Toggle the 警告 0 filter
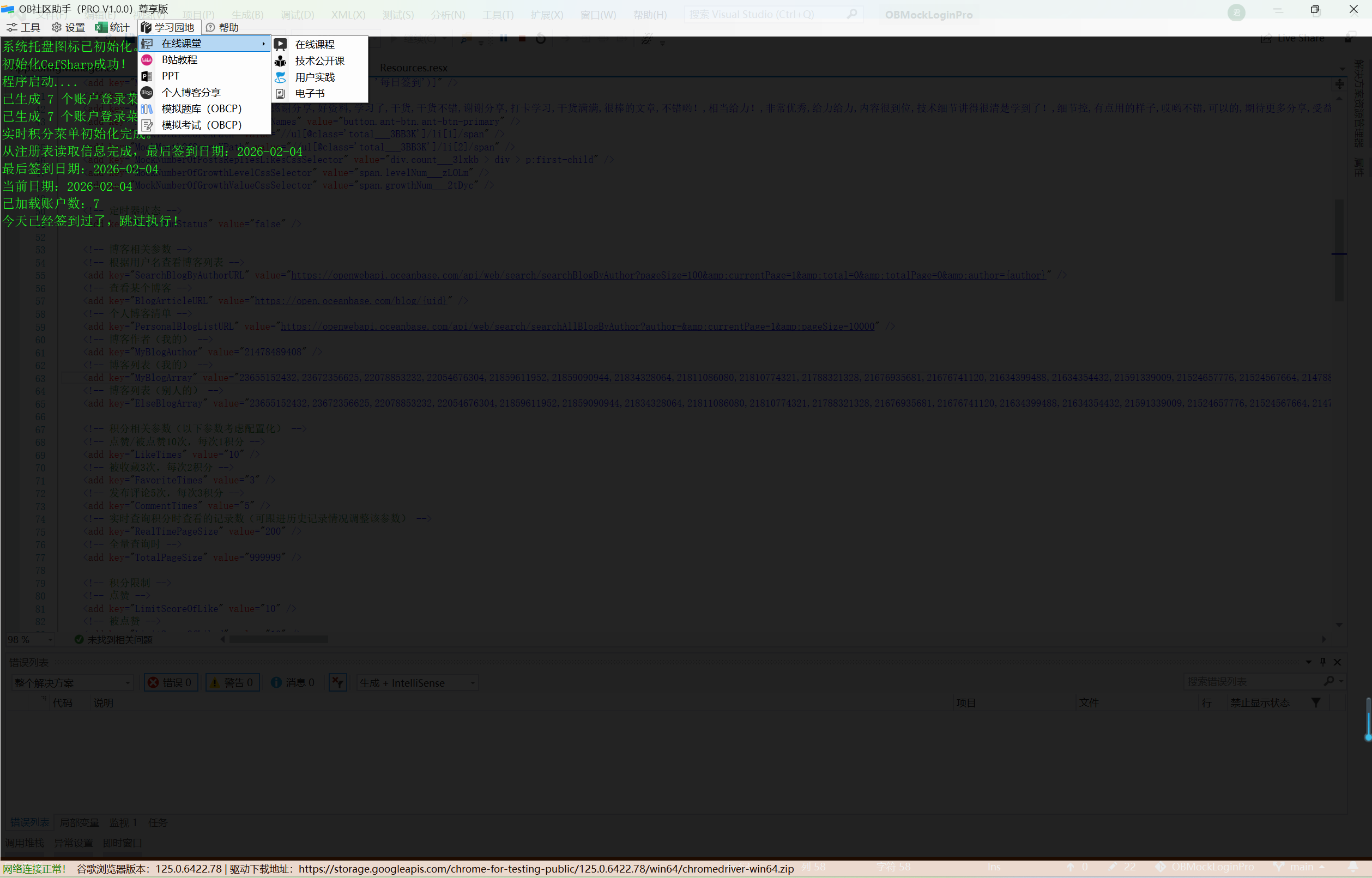Viewport: 1372px width, 878px height. 232,683
